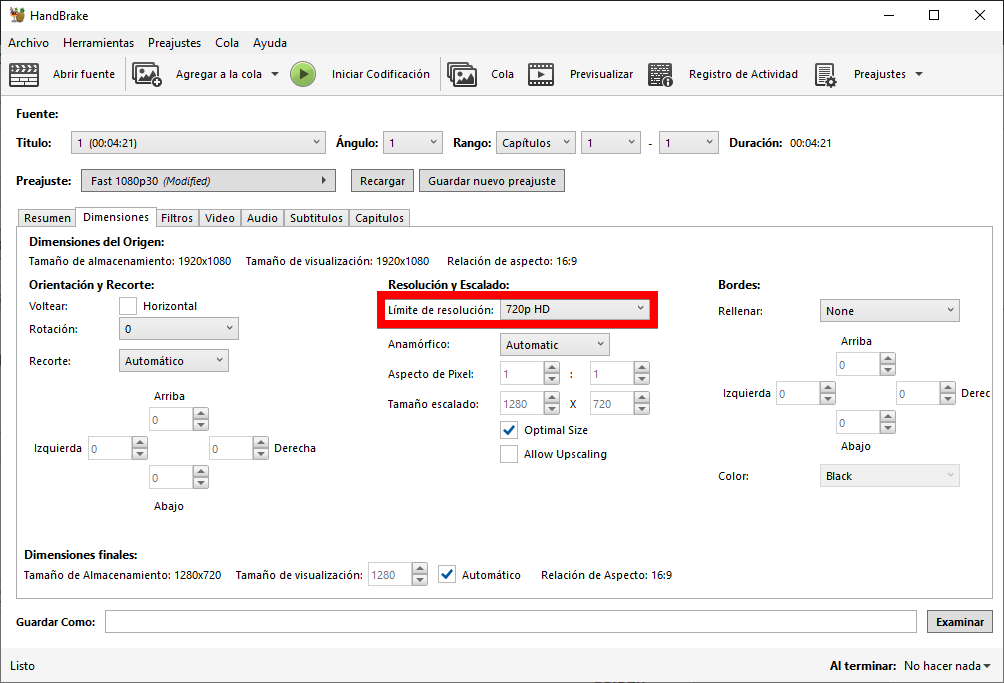Switch to the Capitulos tab
The height and width of the screenshot is (683, 1004).
[x=379, y=218]
